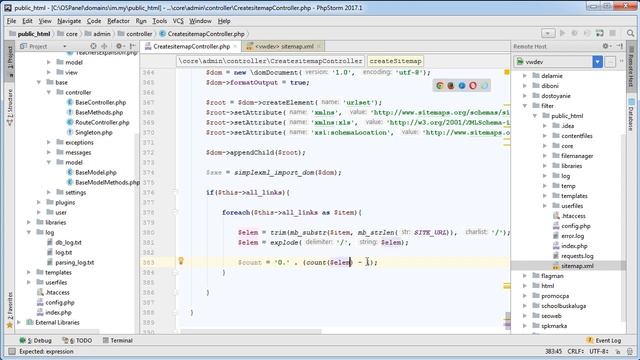Viewport: 640px width, 360px height.
Task: Expand the delamie folder in Remote Host
Action: (525, 76)
